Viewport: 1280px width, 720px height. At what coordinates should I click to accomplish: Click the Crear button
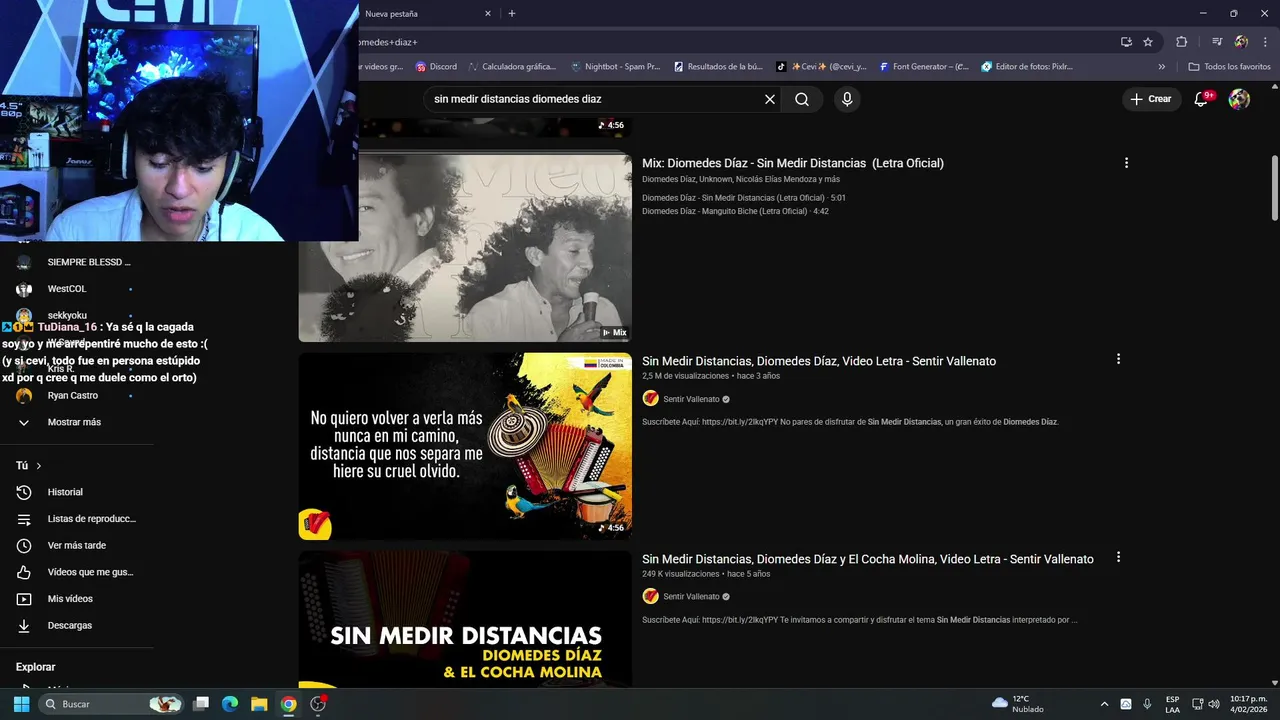tap(1151, 99)
